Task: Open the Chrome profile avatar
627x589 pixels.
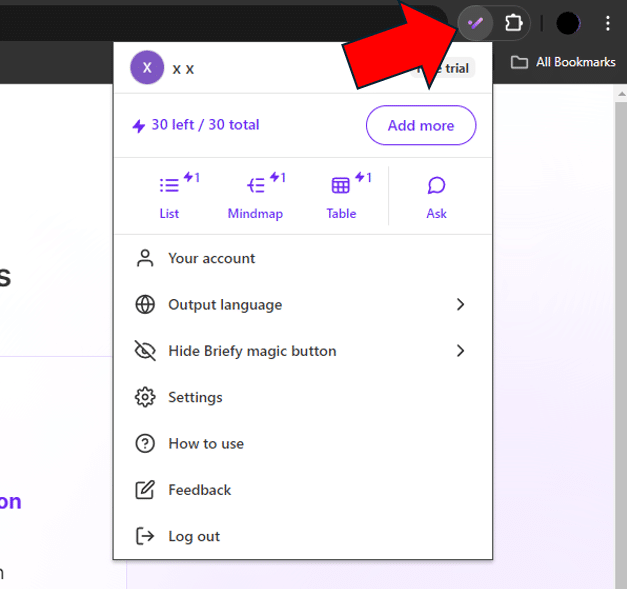Action: click(x=568, y=22)
